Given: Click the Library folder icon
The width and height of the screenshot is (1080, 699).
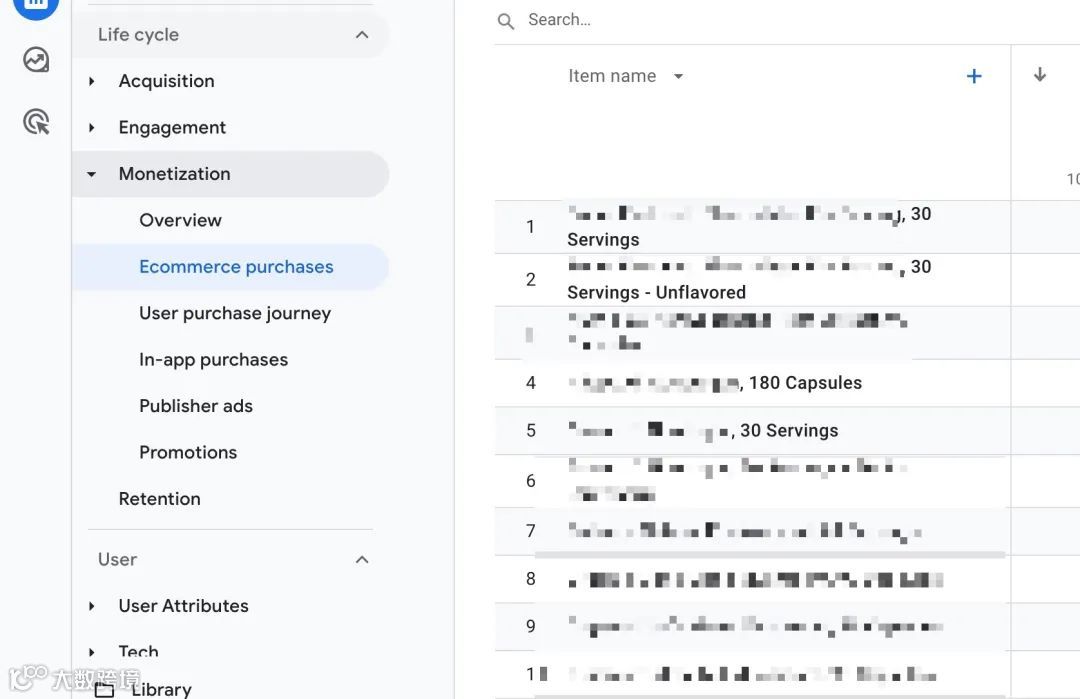Looking at the screenshot, I should pos(104,689).
